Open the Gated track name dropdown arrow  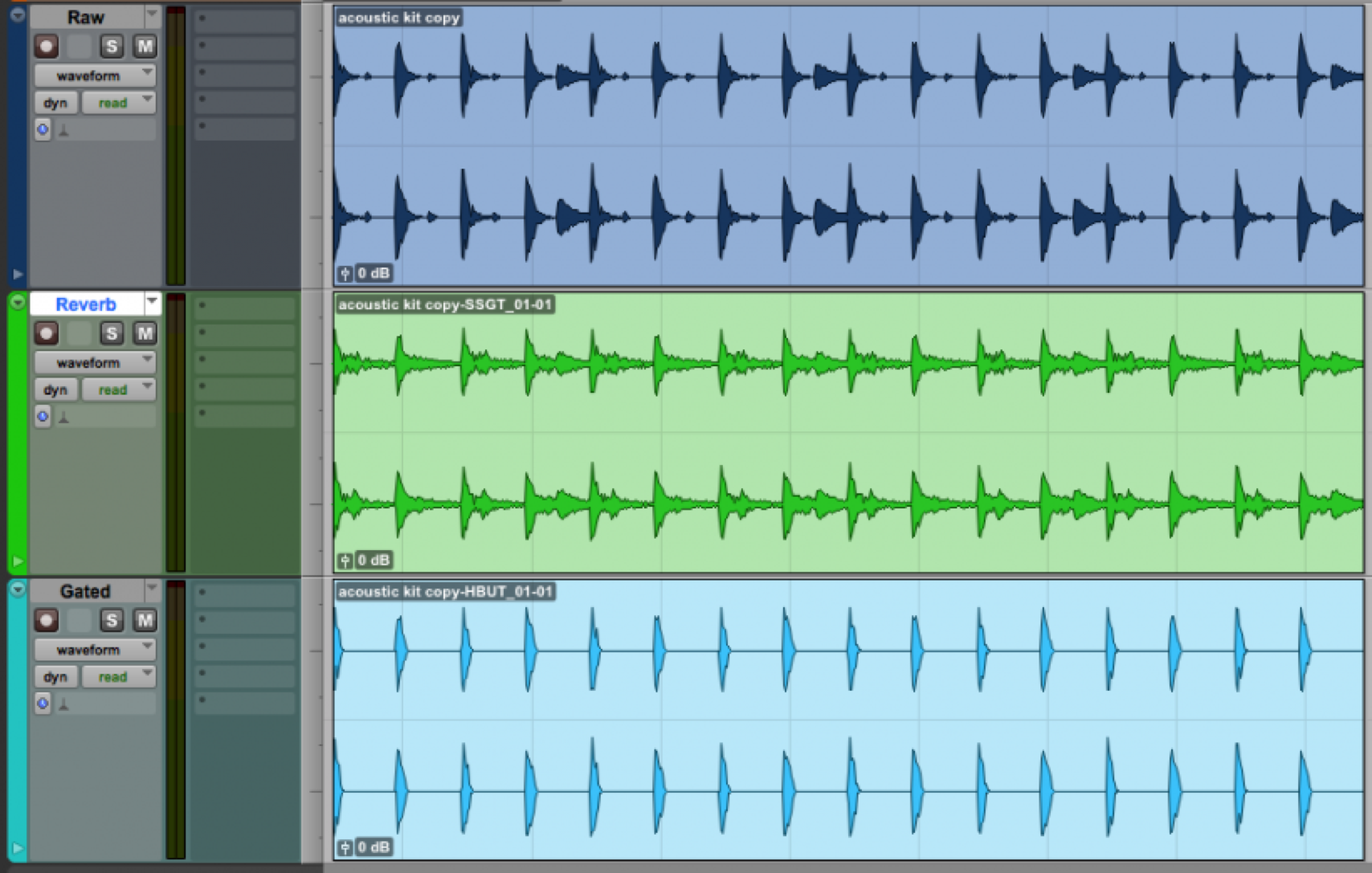pos(152,589)
